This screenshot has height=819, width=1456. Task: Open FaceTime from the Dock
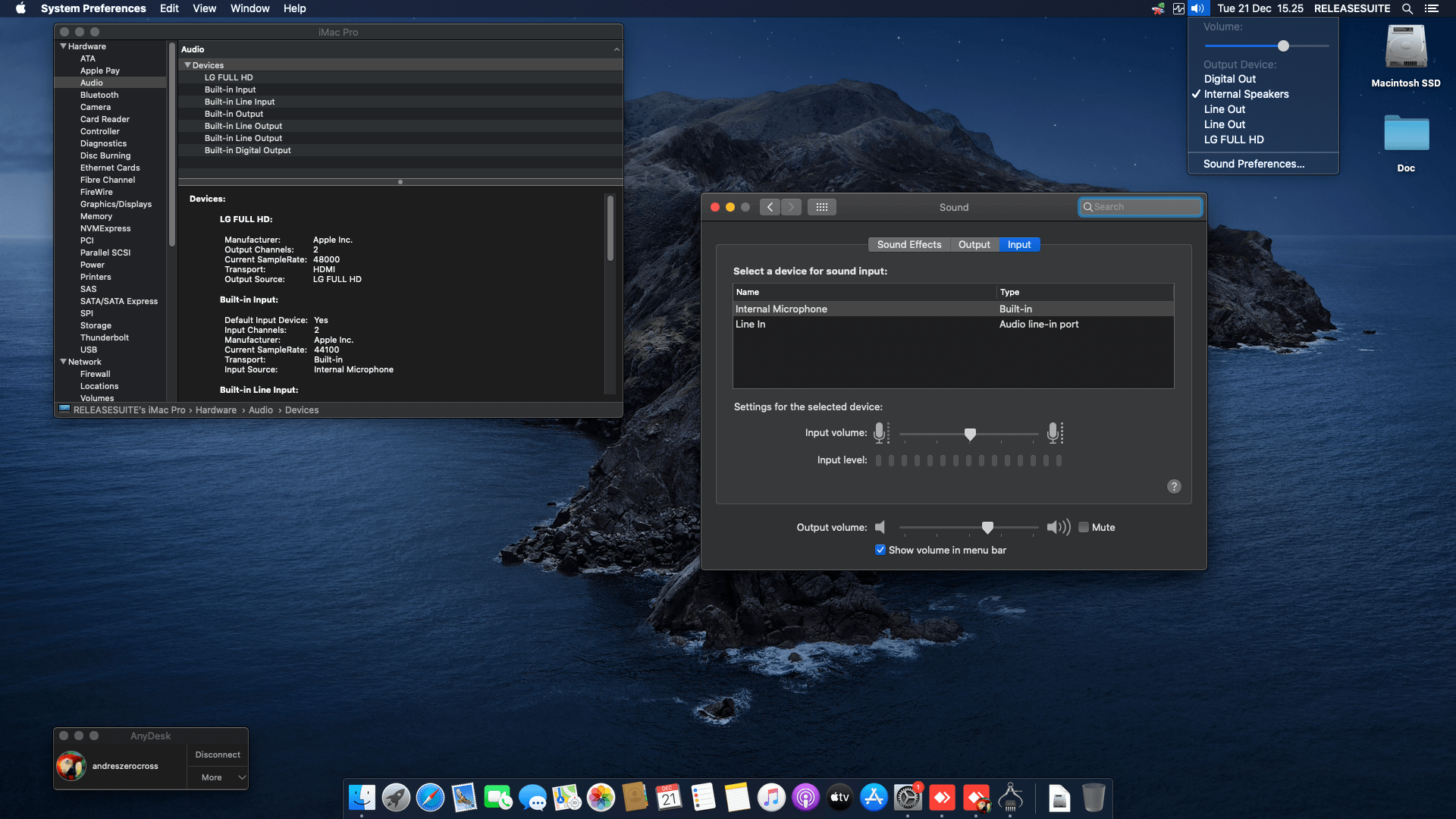[498, 798]
